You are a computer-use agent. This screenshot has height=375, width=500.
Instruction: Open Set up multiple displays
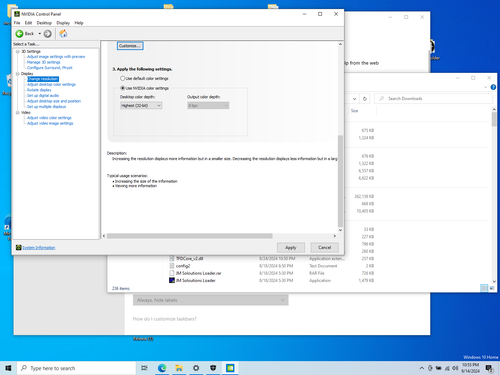click(x=46, y=107)
